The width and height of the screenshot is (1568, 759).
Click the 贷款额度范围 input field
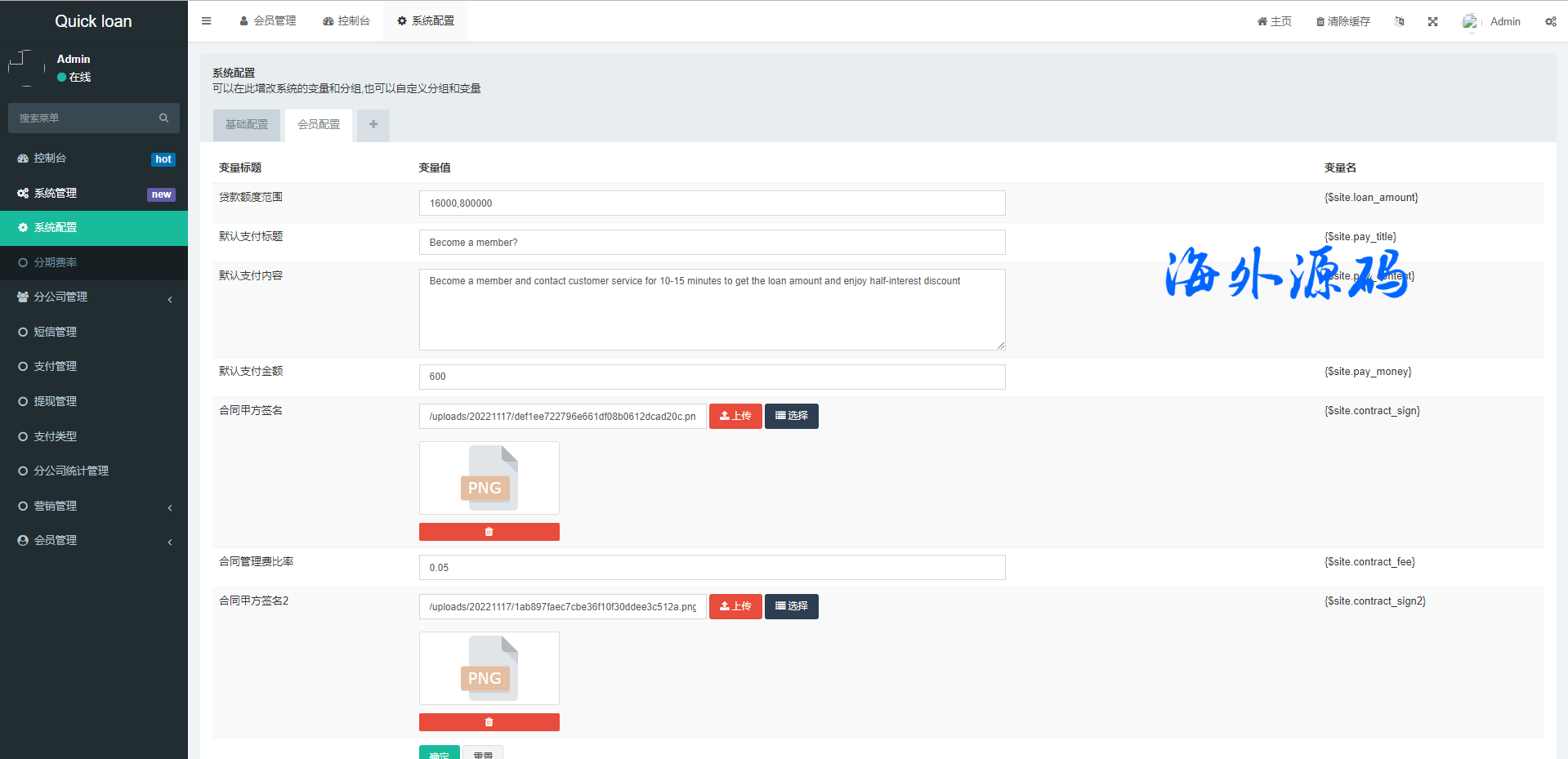pyautogui.click(x=712, y=203)
